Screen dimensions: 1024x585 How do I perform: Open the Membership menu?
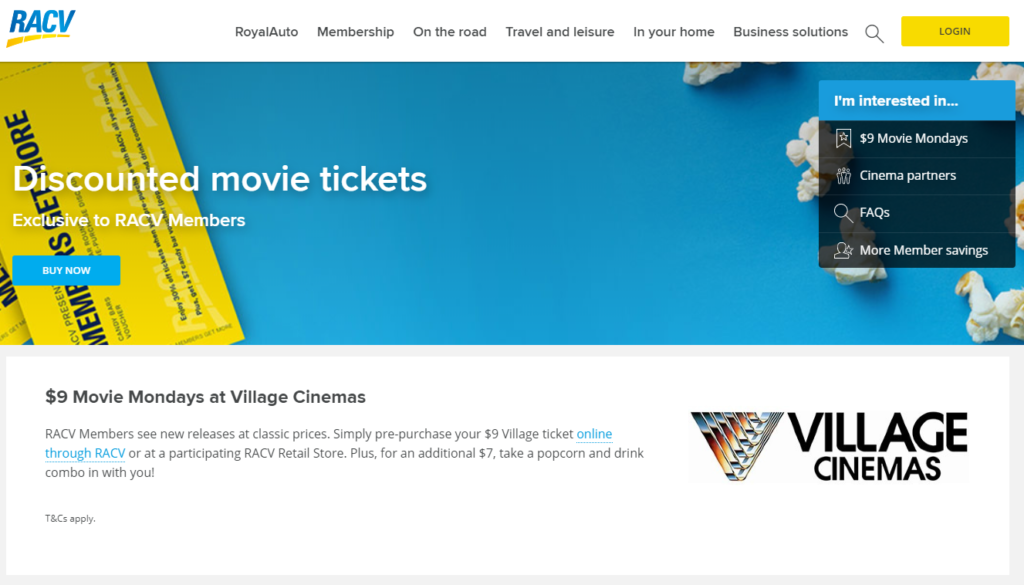click(x=355, y=32)
